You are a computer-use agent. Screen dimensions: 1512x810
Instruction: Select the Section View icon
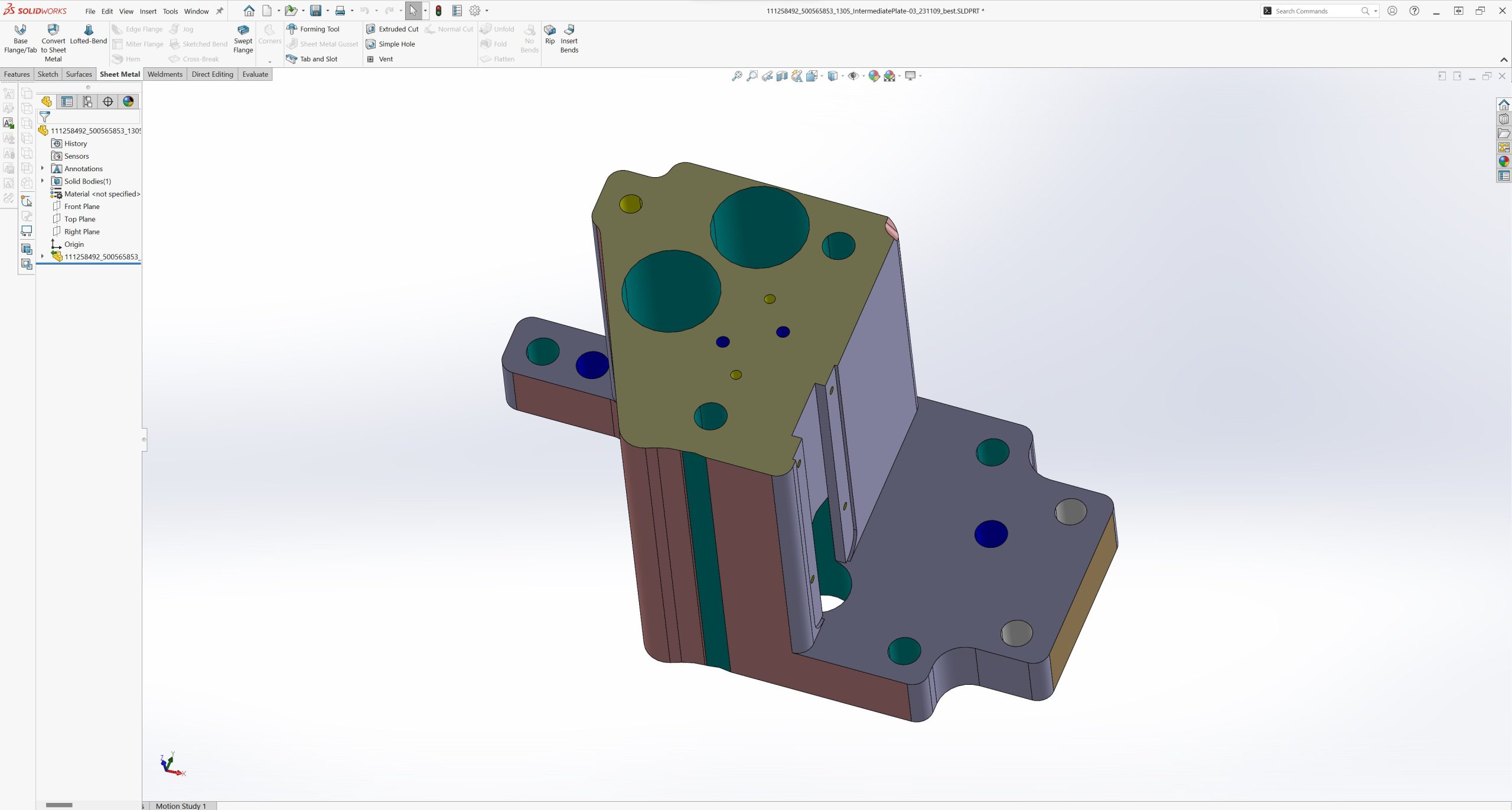point(781,76)
